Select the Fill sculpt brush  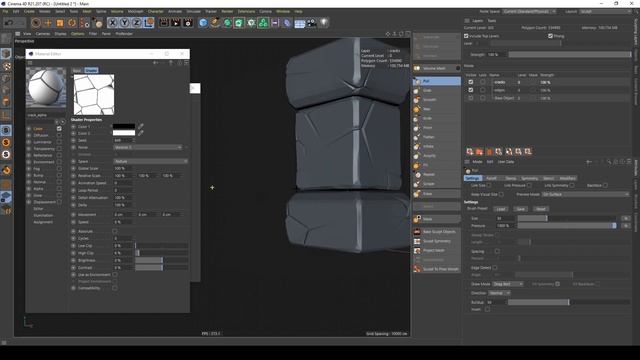tap(437, 165)
